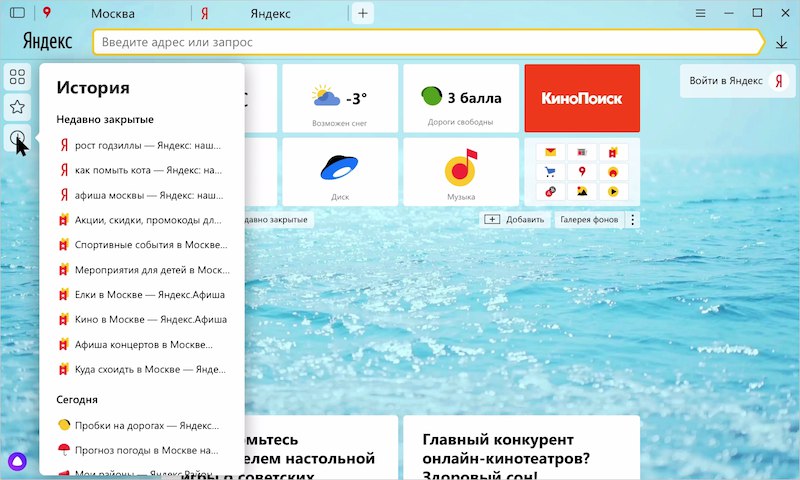
Task: Launch the Alice assistant purple icon
Action: point(17,462)
